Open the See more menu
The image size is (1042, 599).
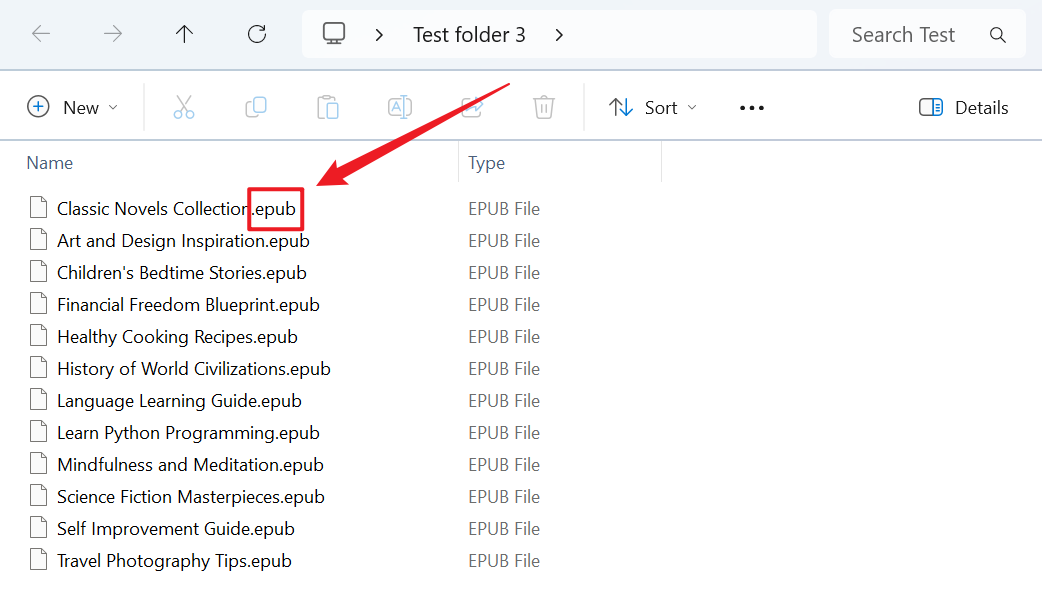click(x=751, y=106)
